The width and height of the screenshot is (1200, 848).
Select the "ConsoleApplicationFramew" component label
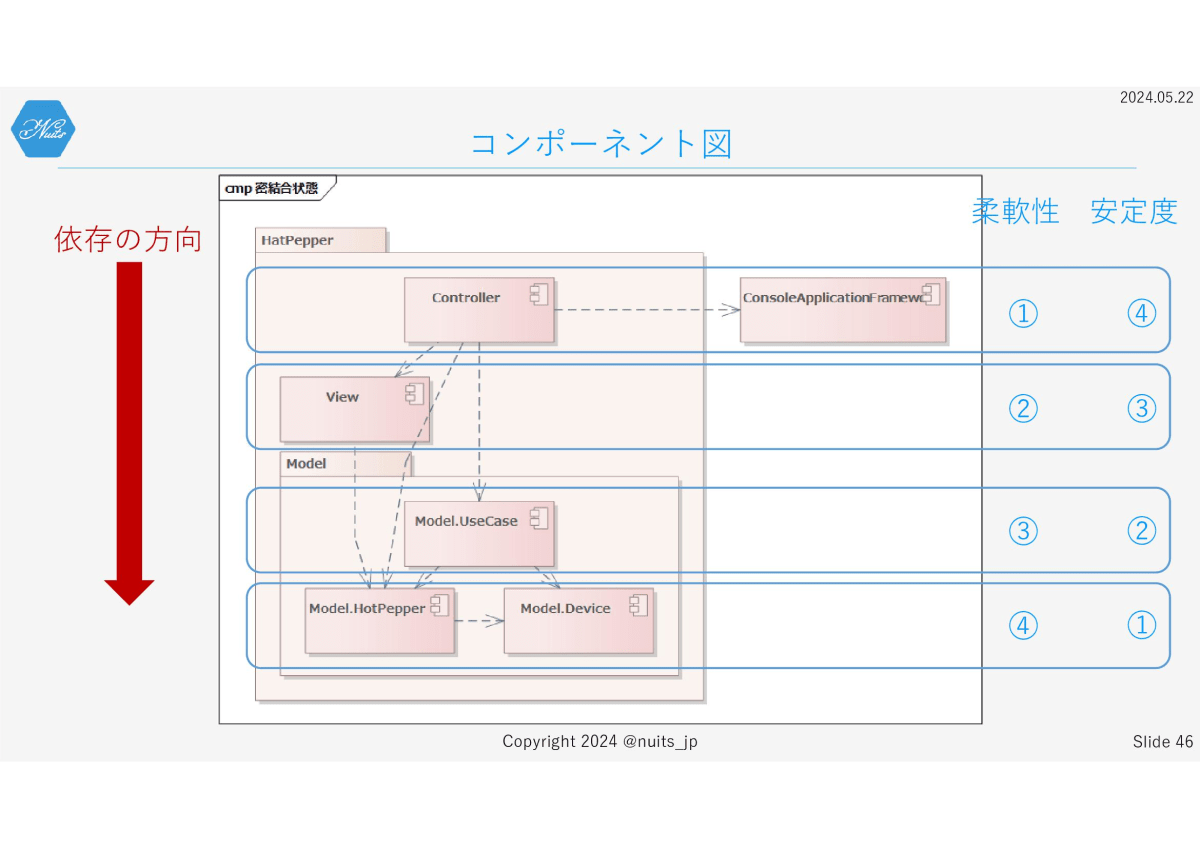pos(831,298)
